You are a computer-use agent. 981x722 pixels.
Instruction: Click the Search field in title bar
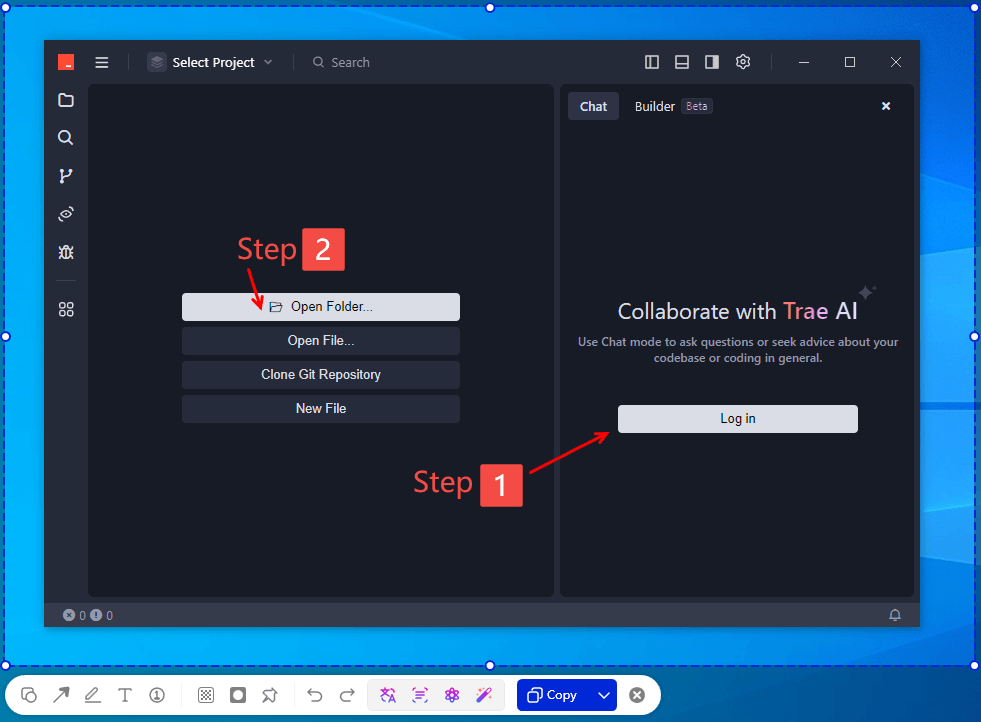tap(341, 62)
